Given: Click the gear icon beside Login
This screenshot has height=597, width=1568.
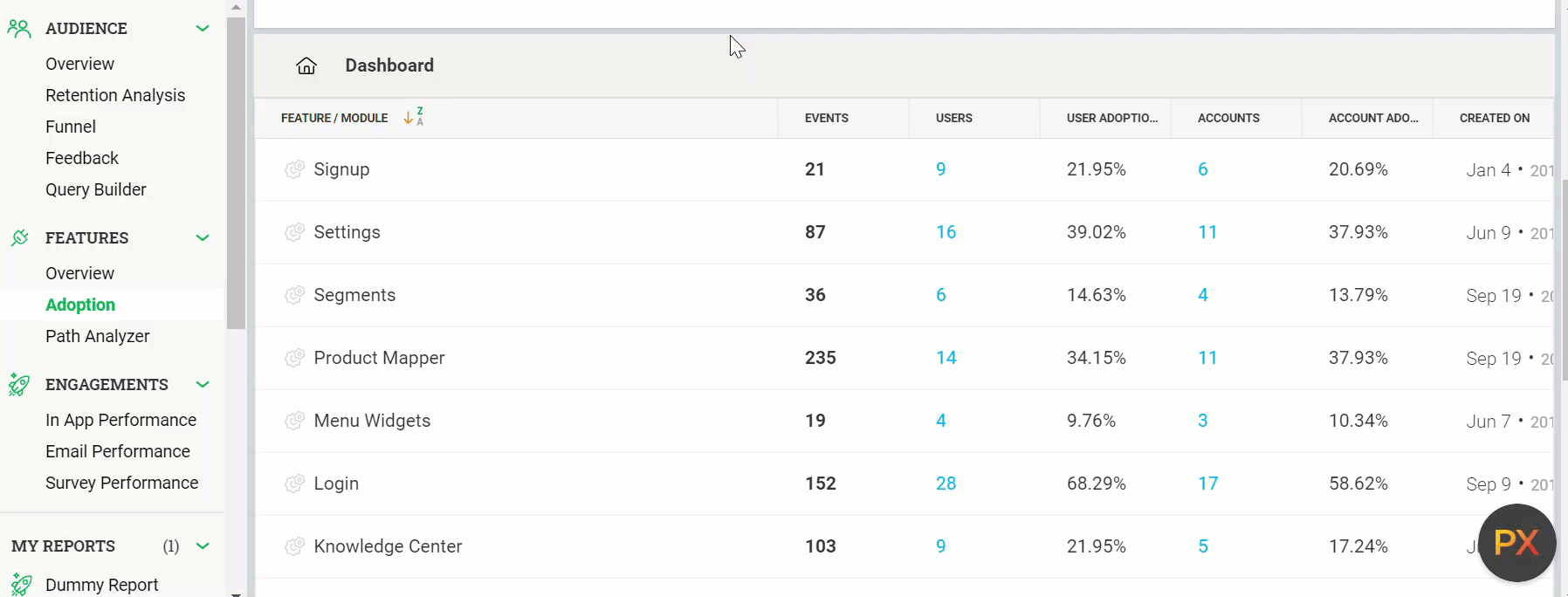Looking at the screenshot, I should pos(295,484).
